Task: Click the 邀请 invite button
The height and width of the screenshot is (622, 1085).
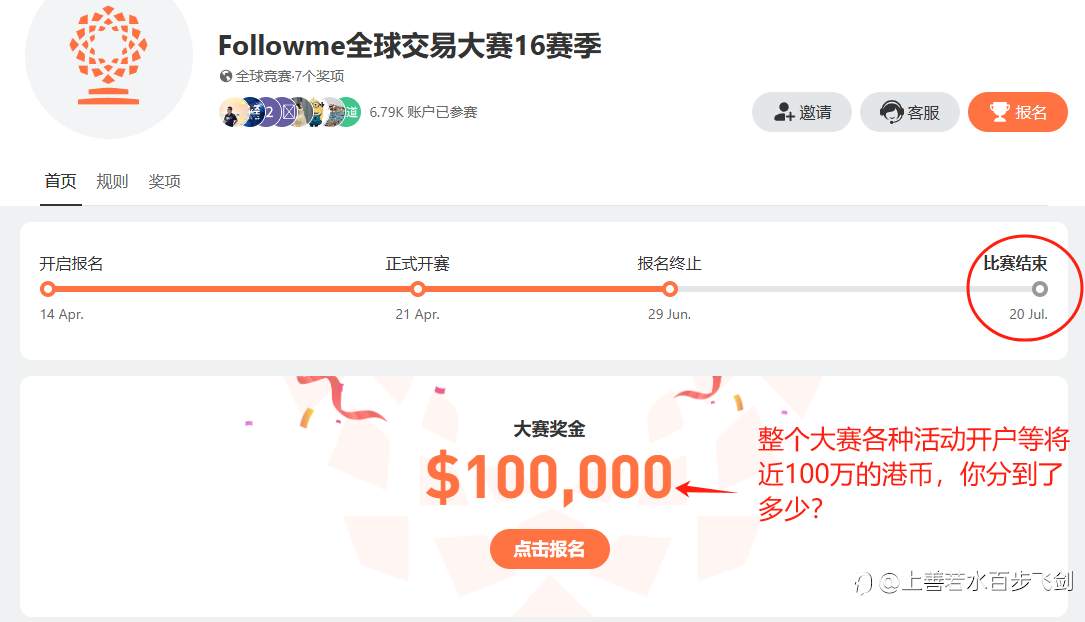Action: pos(801,112)
